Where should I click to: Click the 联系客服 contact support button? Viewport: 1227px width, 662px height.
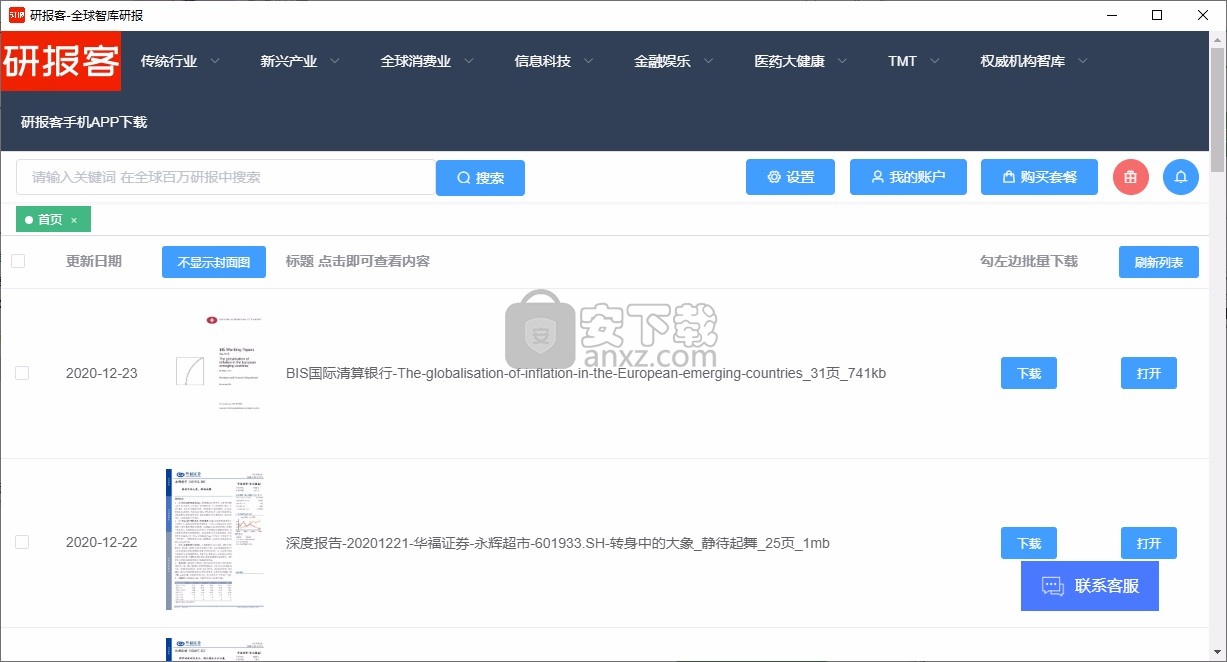tap(1090, 586)
